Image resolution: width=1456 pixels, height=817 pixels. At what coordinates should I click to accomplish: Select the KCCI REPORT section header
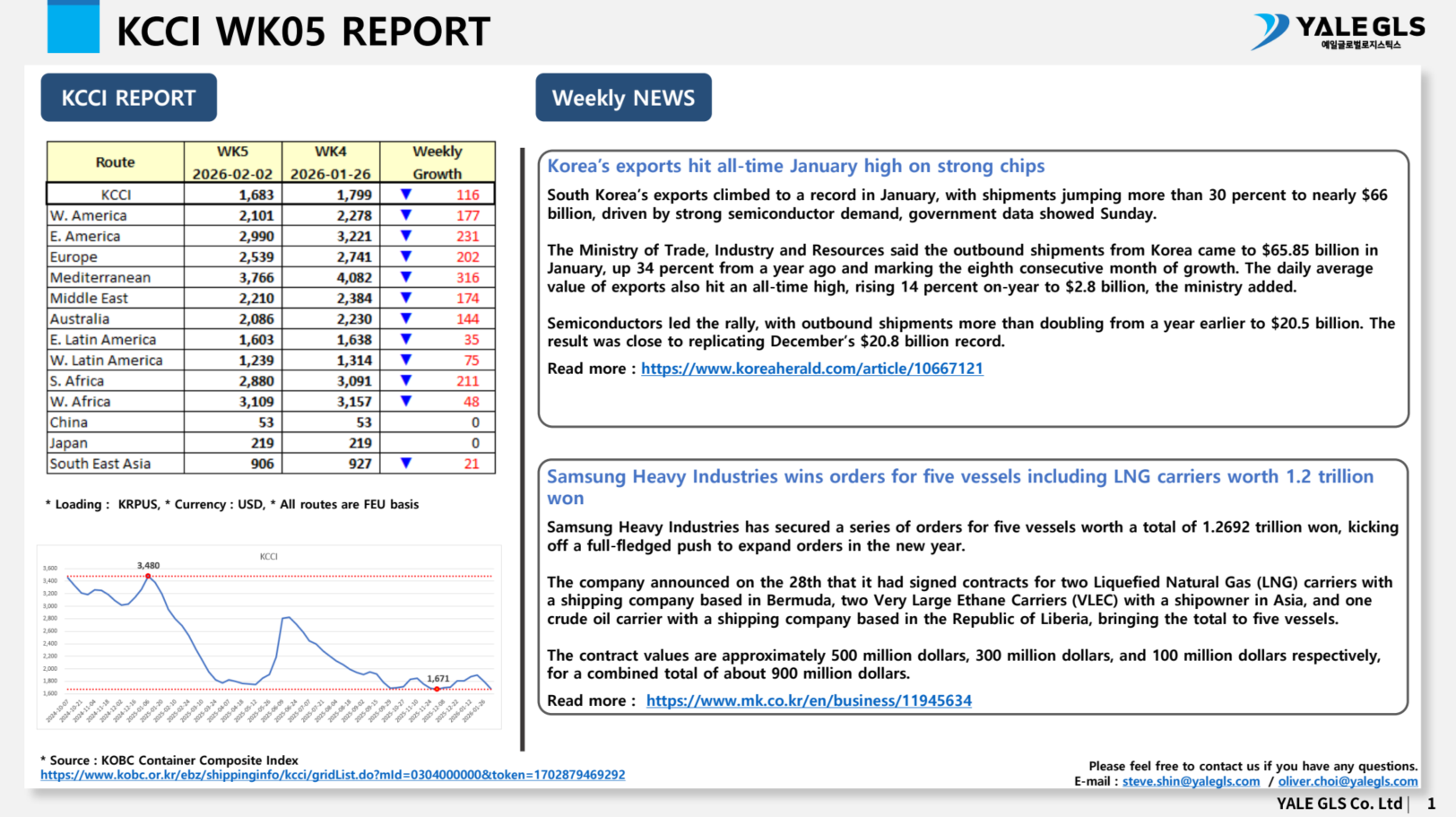[x=128, y=97]
